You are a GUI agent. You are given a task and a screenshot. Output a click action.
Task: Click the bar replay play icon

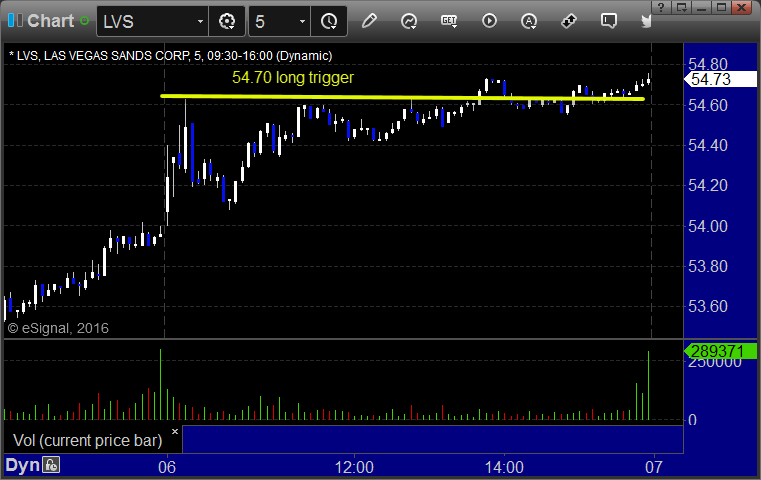pyautogui.click(x=489, y=21)
